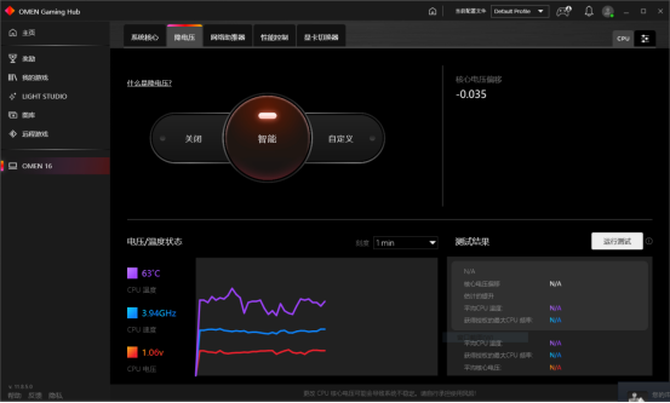
Task: Click the 3.94GHz frequency reading
Action: [159, 313]
